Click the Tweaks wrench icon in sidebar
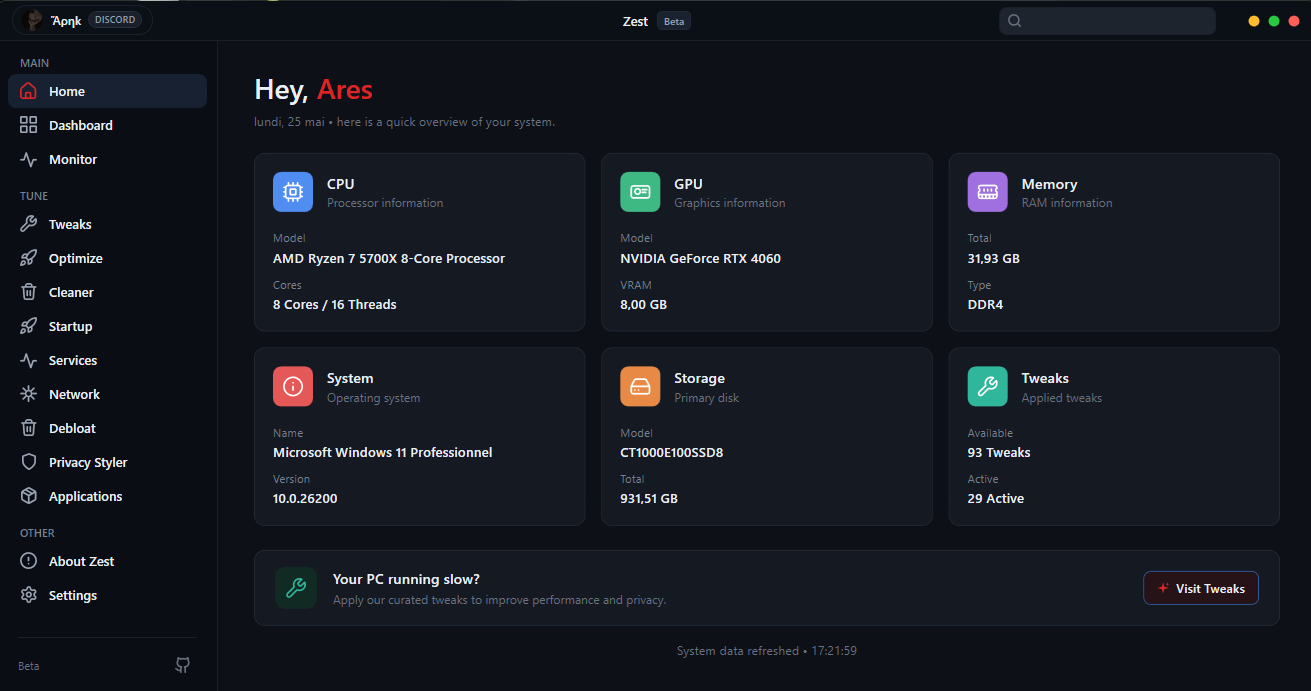This screenshot has height=691, width=1311. pyautogui.click(x=29, y=224)
